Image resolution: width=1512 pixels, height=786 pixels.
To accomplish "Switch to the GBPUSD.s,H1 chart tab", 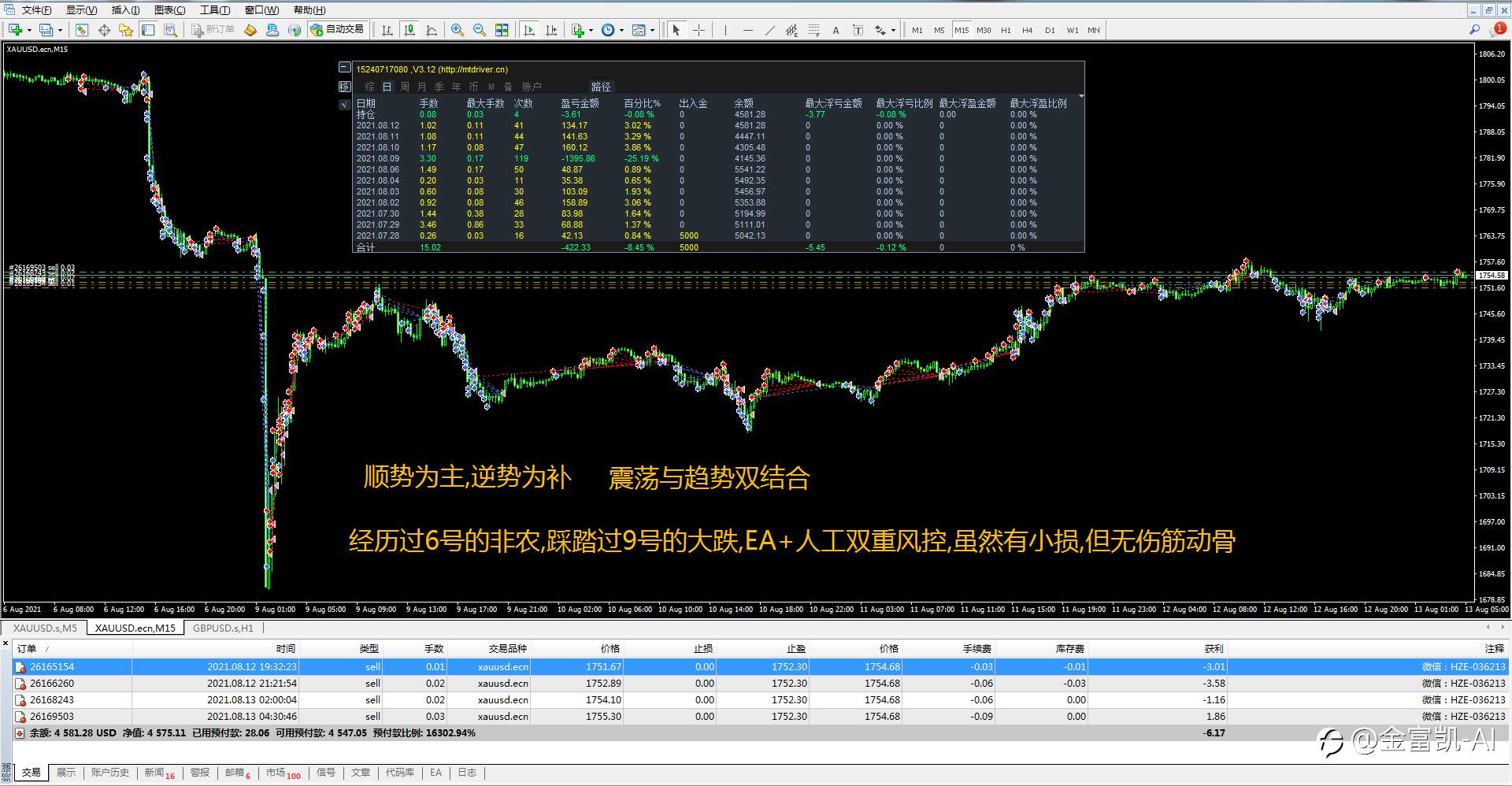I will click(224, 628).
